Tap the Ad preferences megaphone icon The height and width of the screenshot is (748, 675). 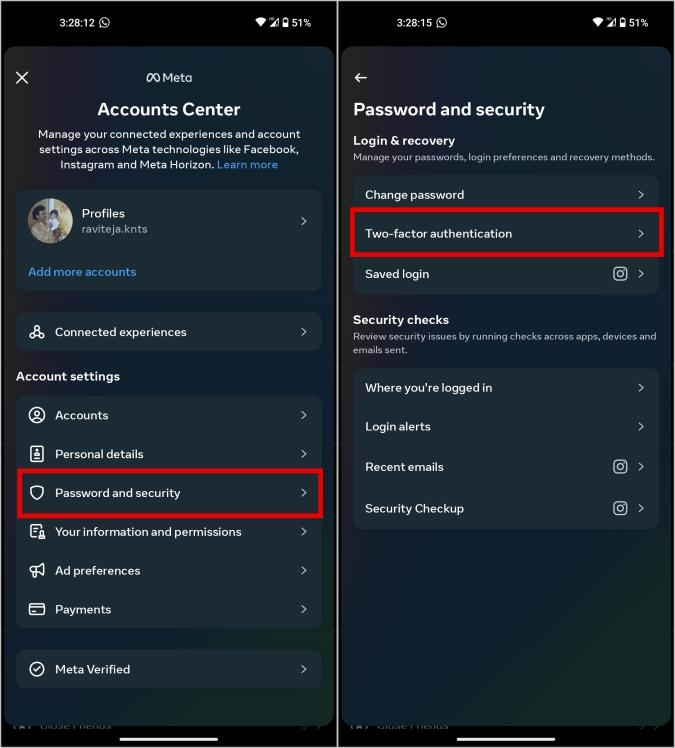pyautogui.click(x=37, y=571)
